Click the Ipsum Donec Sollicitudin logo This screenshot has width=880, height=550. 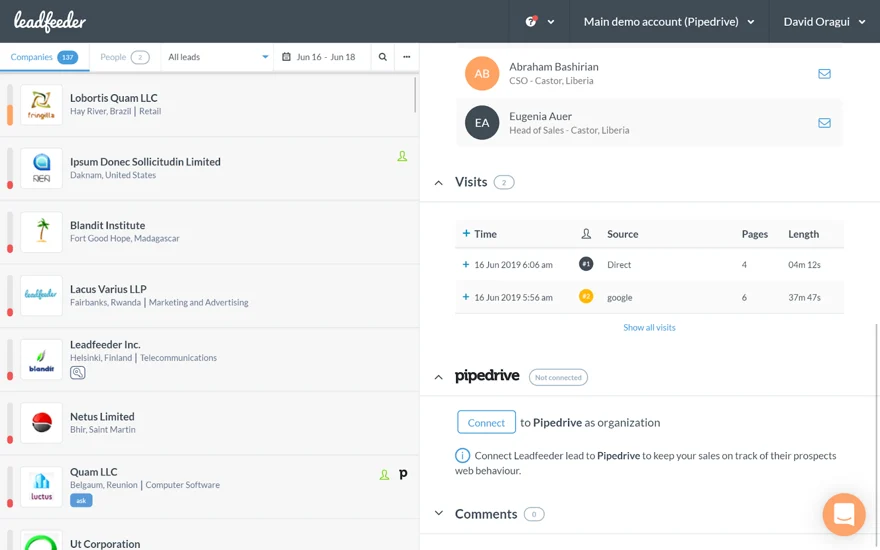[x=41, y=168]
